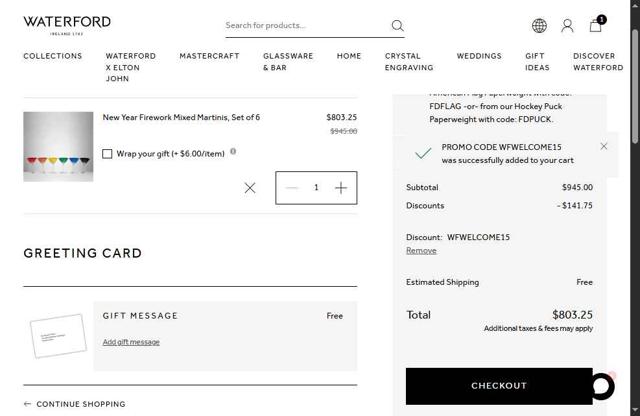Increase item quantity with plus
This screenshot has width=640, height=416.
[x=341, y=188]
